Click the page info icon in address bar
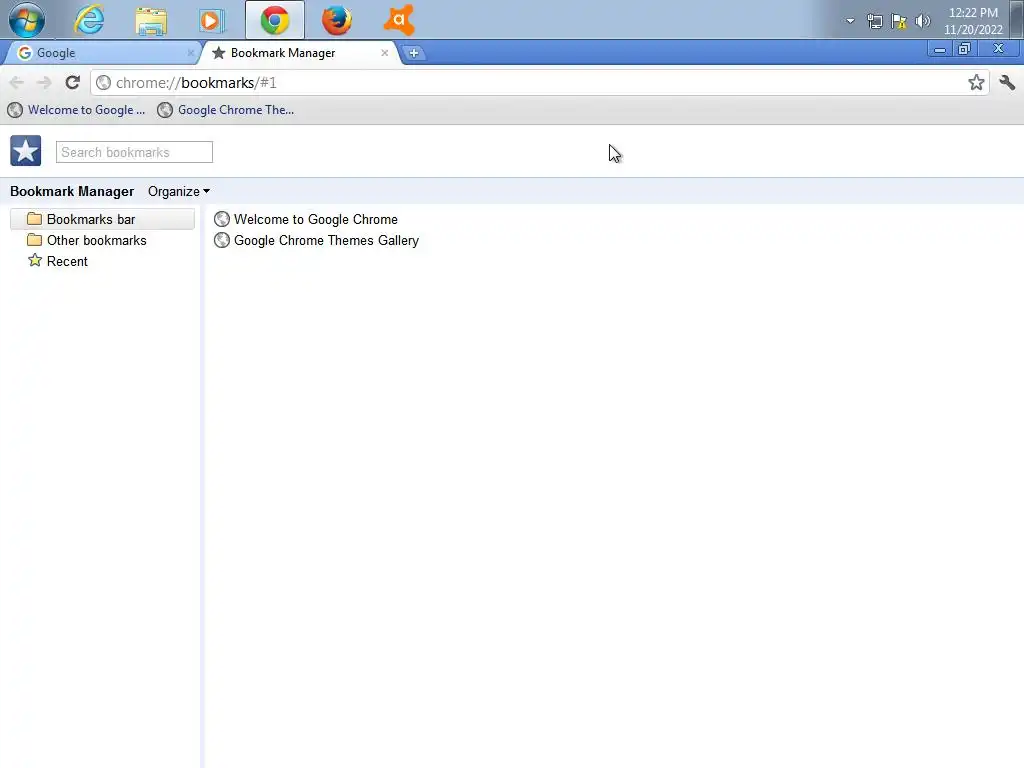 (x=103, y=82)
